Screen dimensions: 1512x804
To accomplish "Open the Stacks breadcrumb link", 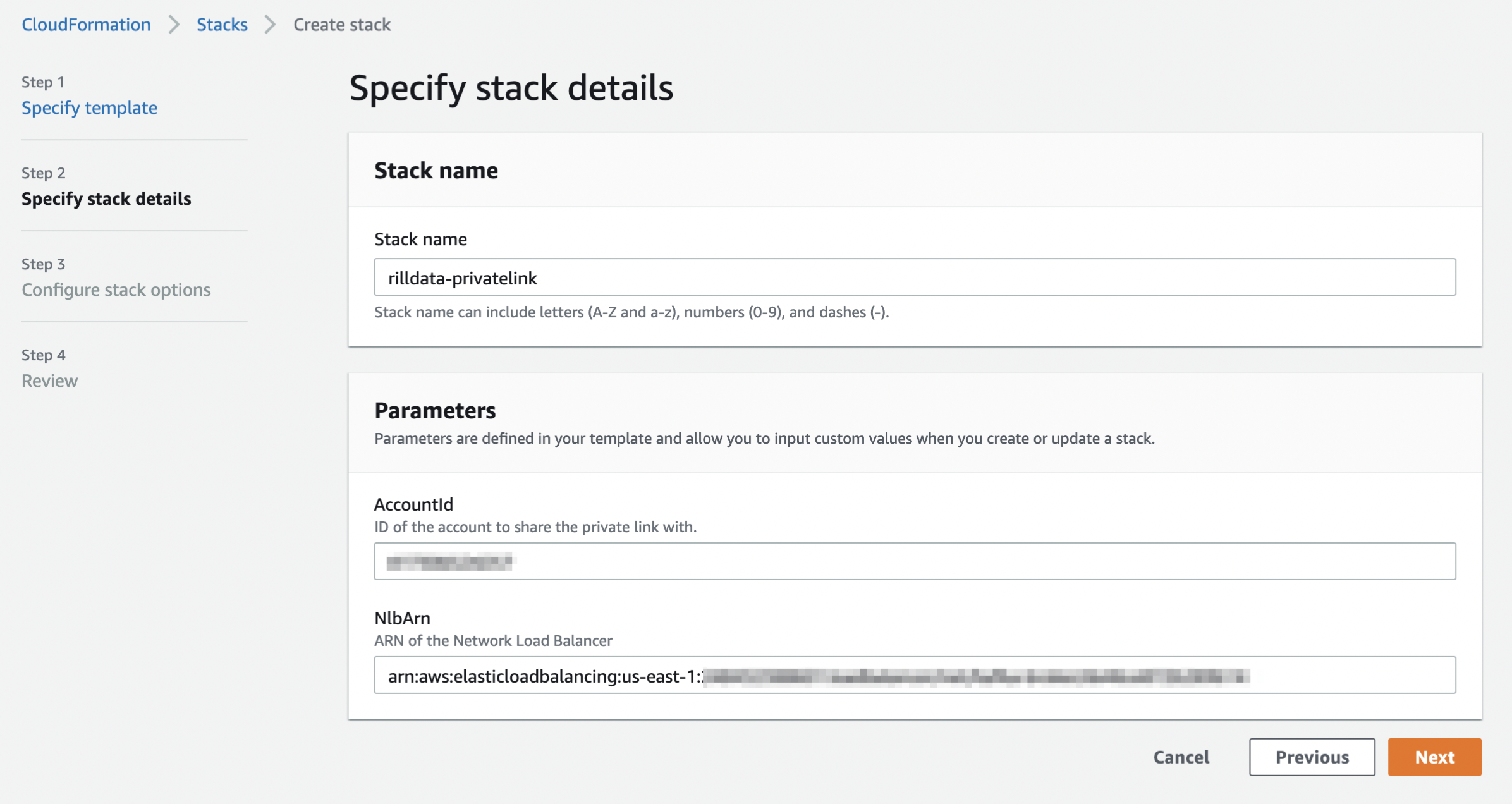I will pyautogui.click(x=222, y=25).
